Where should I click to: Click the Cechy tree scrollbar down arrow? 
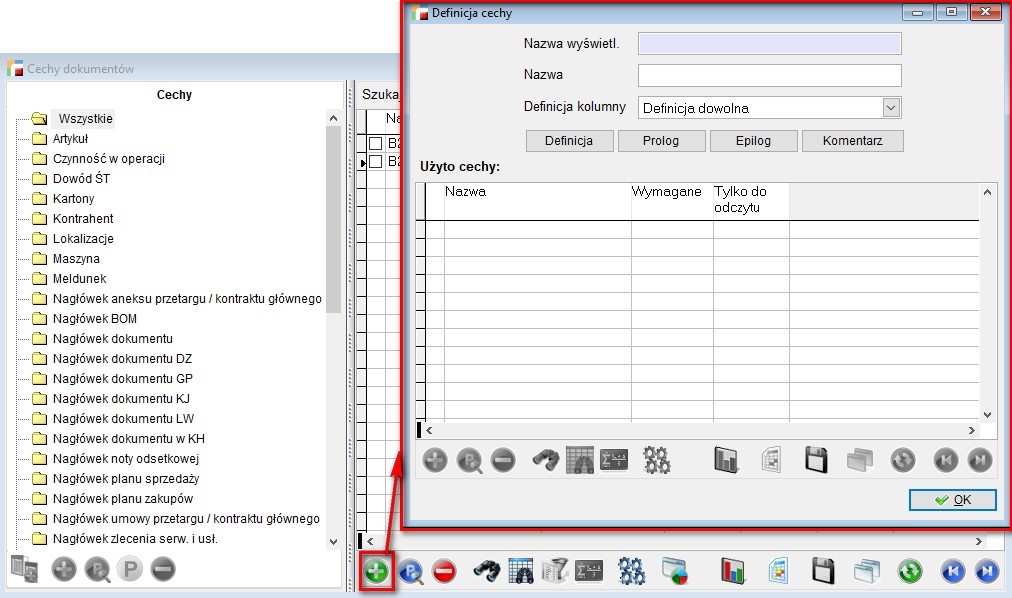tap(334, 541)
